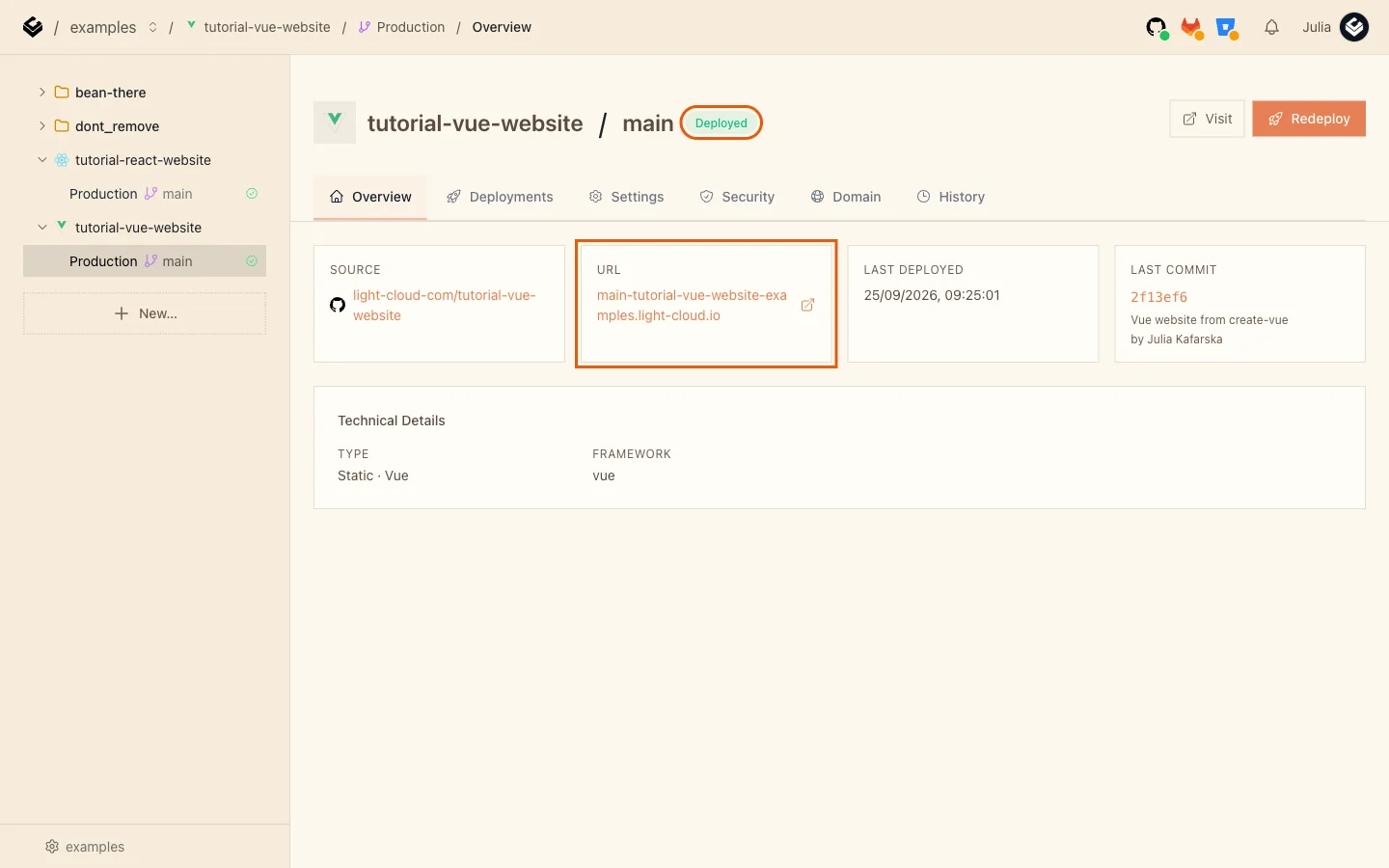Click the external link icon in URL card
The height and width of the screenshot is (868, 1389).
(x=807, y=305)
